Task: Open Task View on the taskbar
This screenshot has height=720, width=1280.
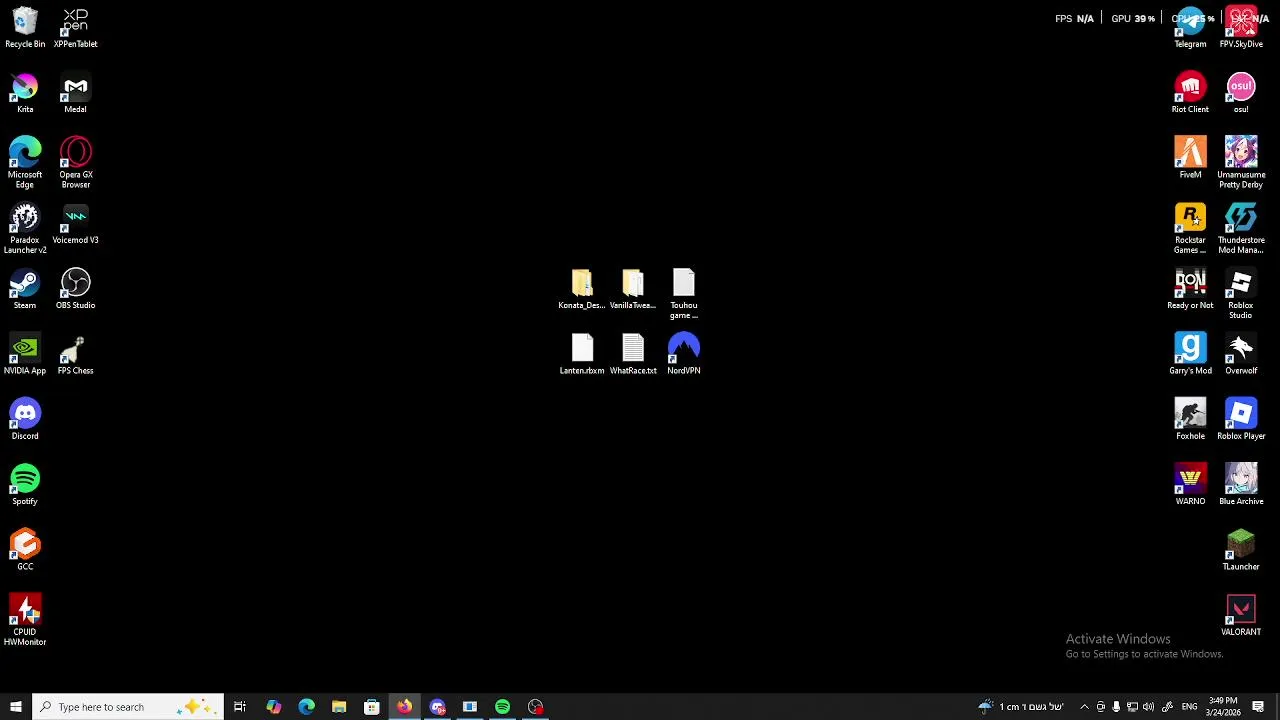Action: pyautogui.click(x=240, y=707)
